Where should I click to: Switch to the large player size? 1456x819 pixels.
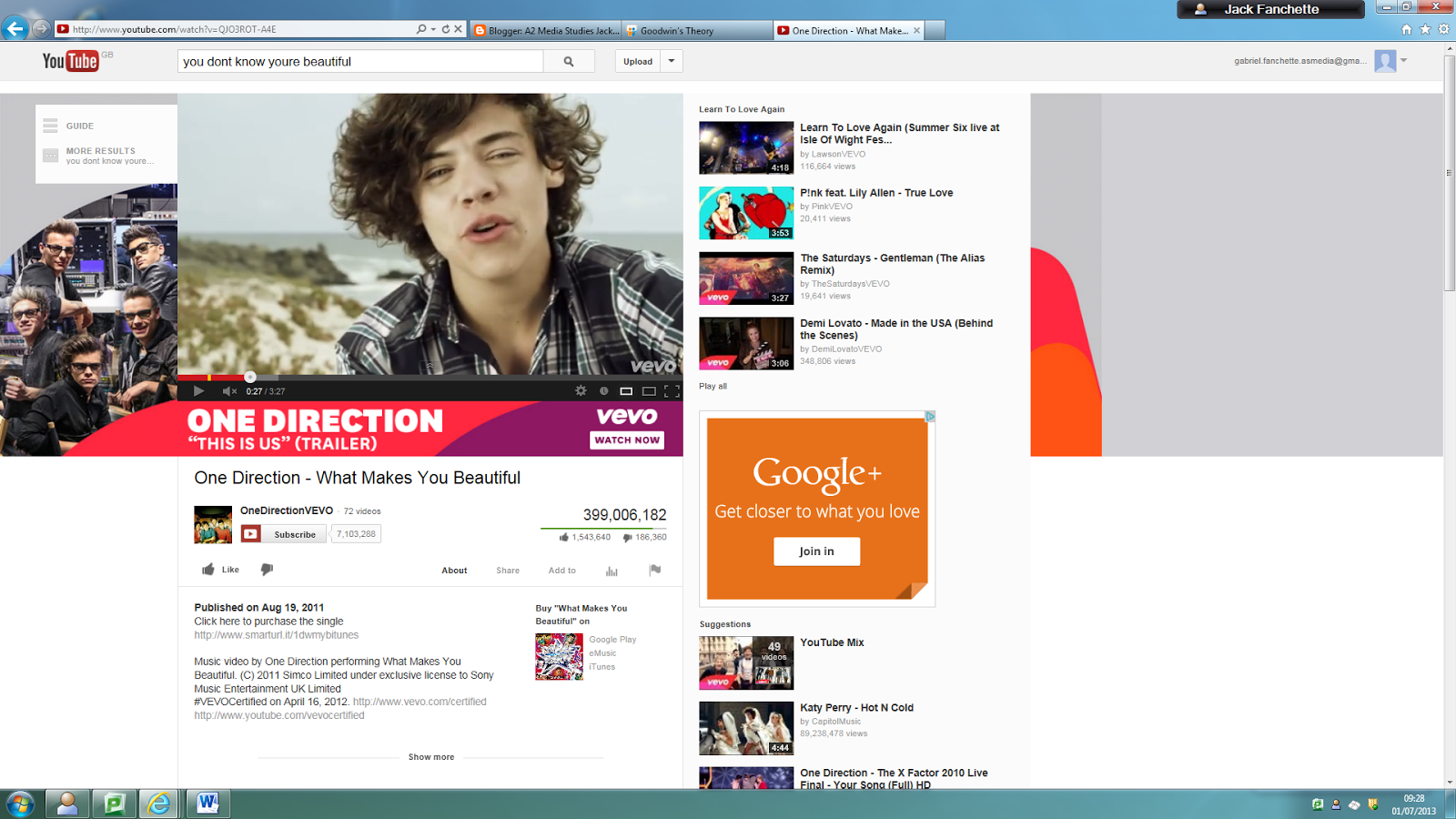click(x=649, y=391)
